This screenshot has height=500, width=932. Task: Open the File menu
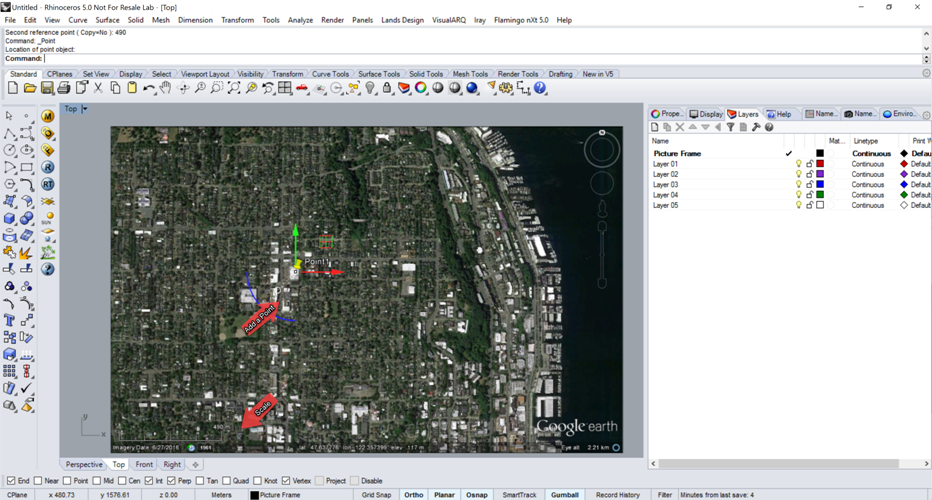[x=10, y=20]
